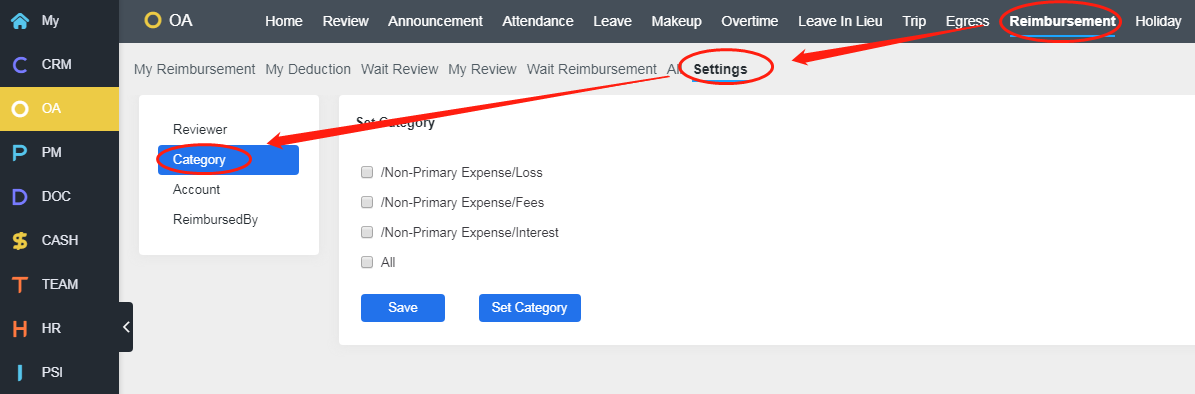Go to Announcement section

(x=435, y=21)
